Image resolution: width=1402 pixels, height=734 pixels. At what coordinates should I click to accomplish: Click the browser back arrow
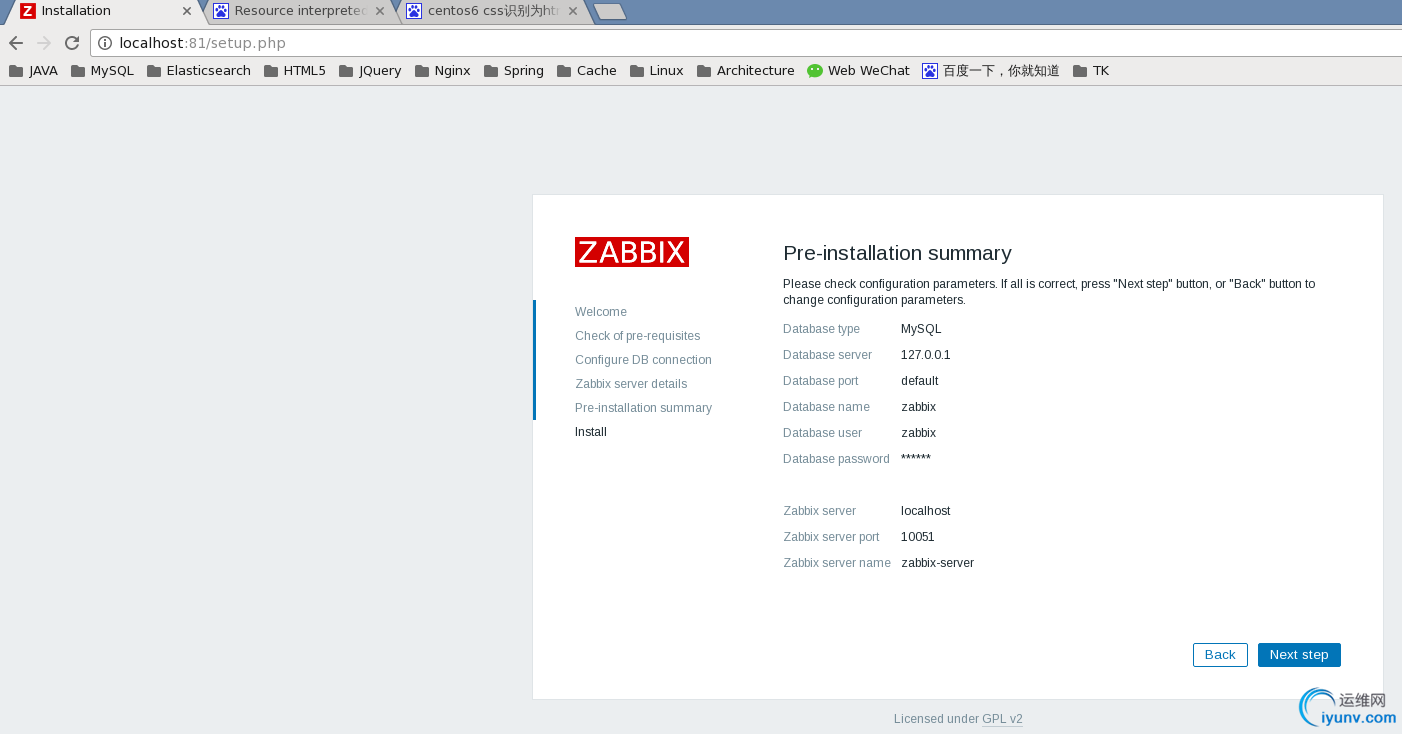[x=16, y=43]
